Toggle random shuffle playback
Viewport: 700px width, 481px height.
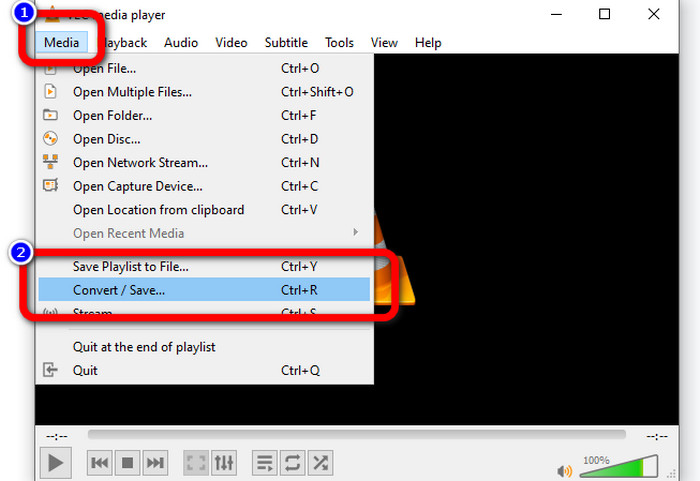click(x=320, y=463)
